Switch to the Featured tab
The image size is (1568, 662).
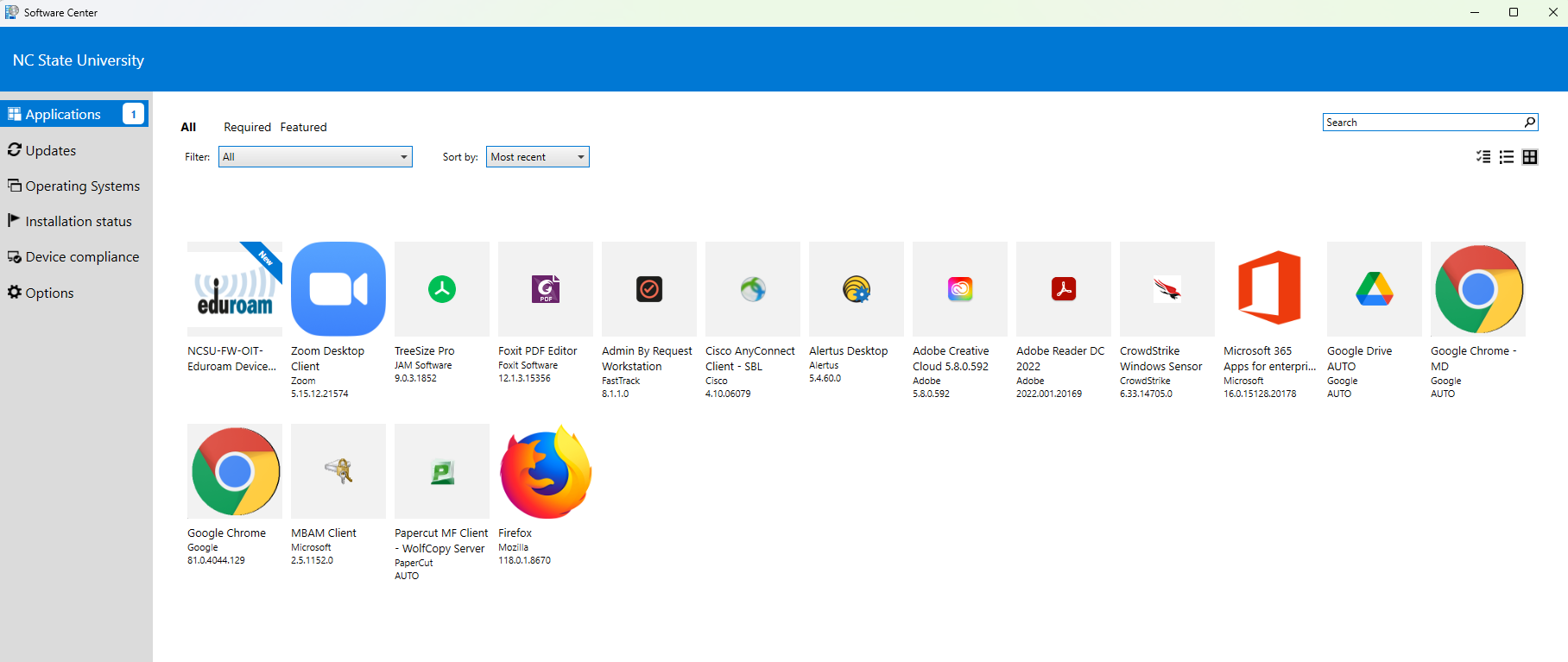coord(303,127)
